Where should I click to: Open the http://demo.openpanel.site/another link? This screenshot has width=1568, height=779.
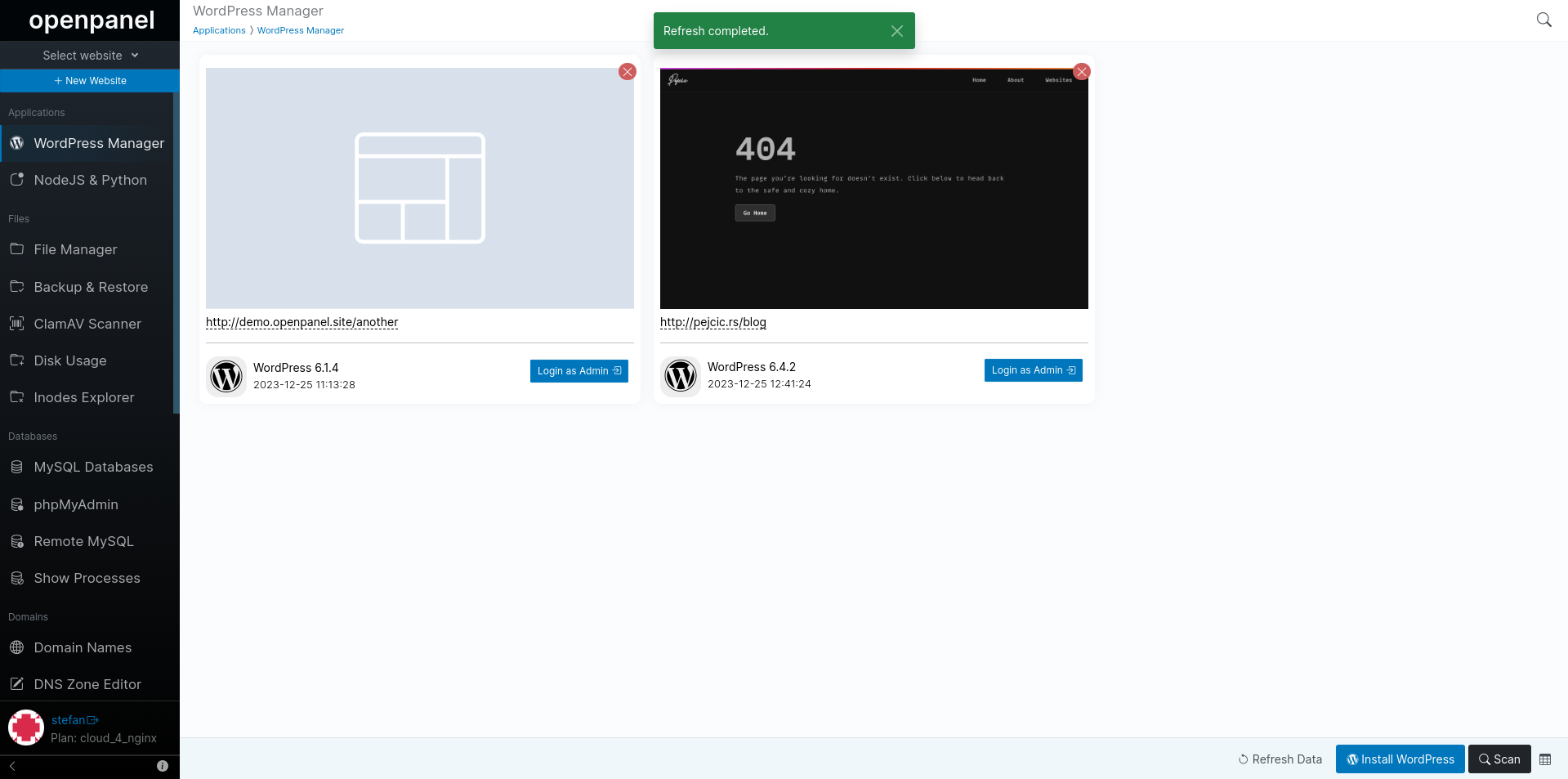[x=302, y=322]
